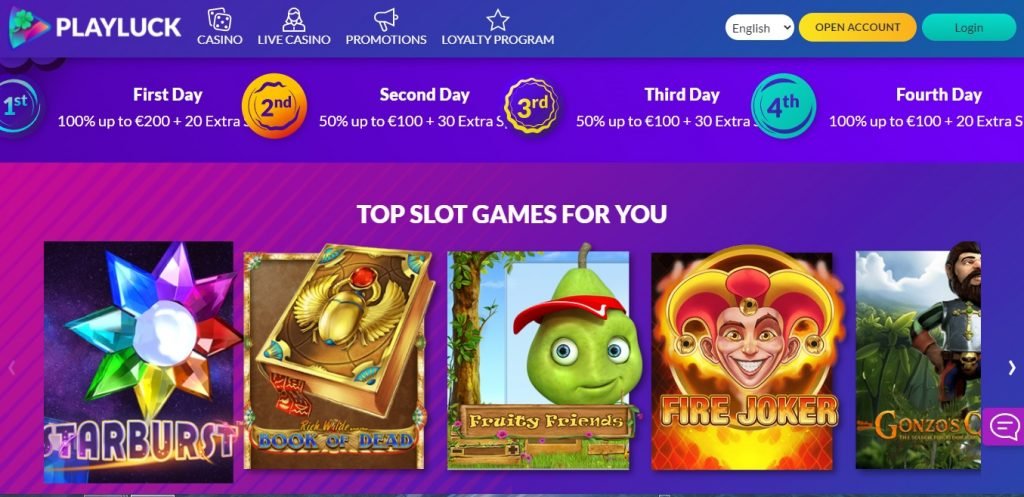
Task: Click the orange 2nd day badge
Action: point(274,106)
